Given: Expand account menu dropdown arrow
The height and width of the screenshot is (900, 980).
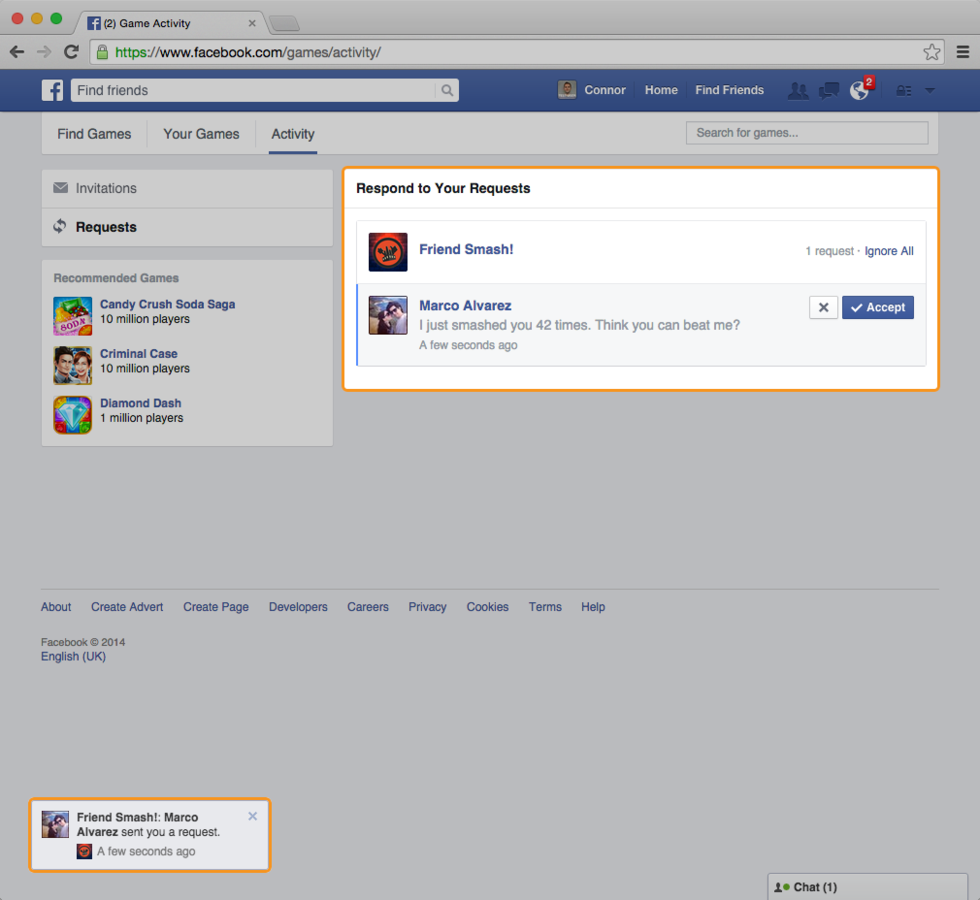Looking at the screenshot, I should tap(930, 91).
